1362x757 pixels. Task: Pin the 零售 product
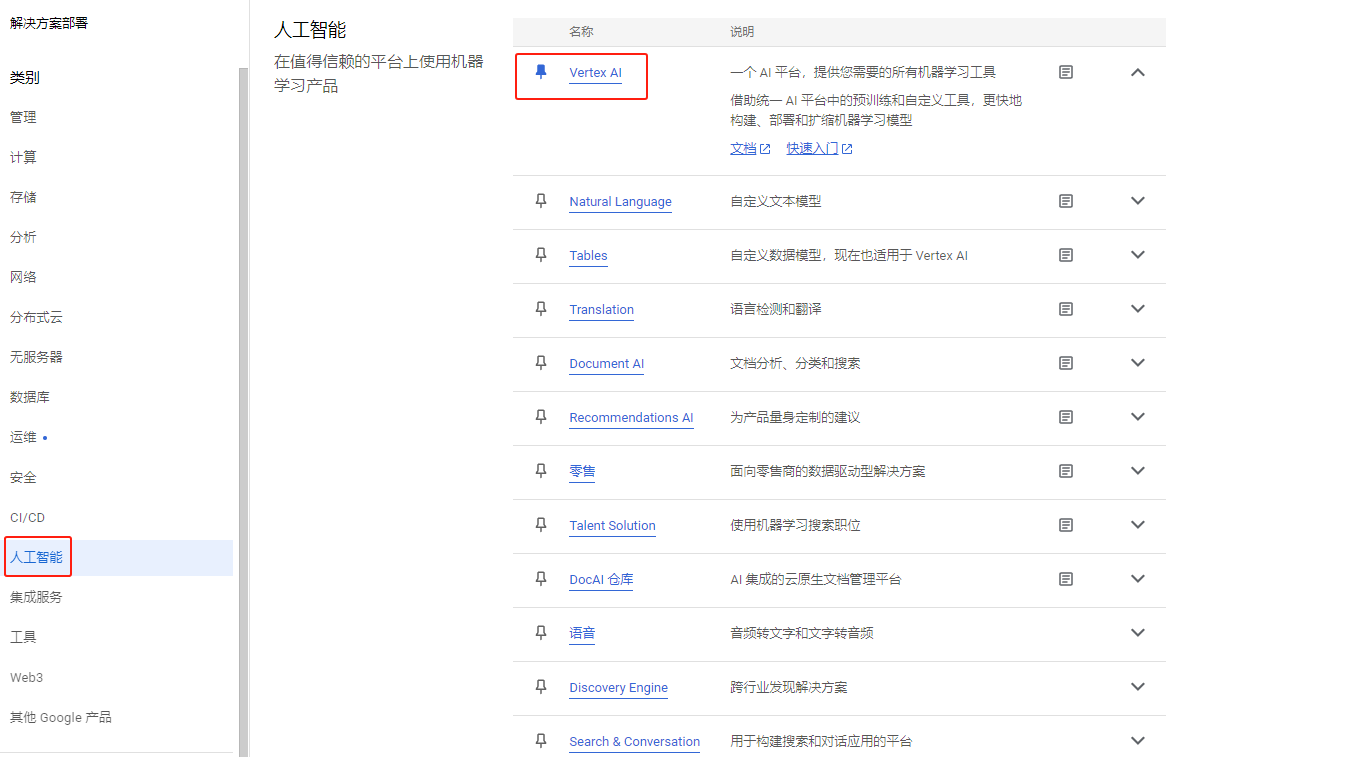pos(541,471)
